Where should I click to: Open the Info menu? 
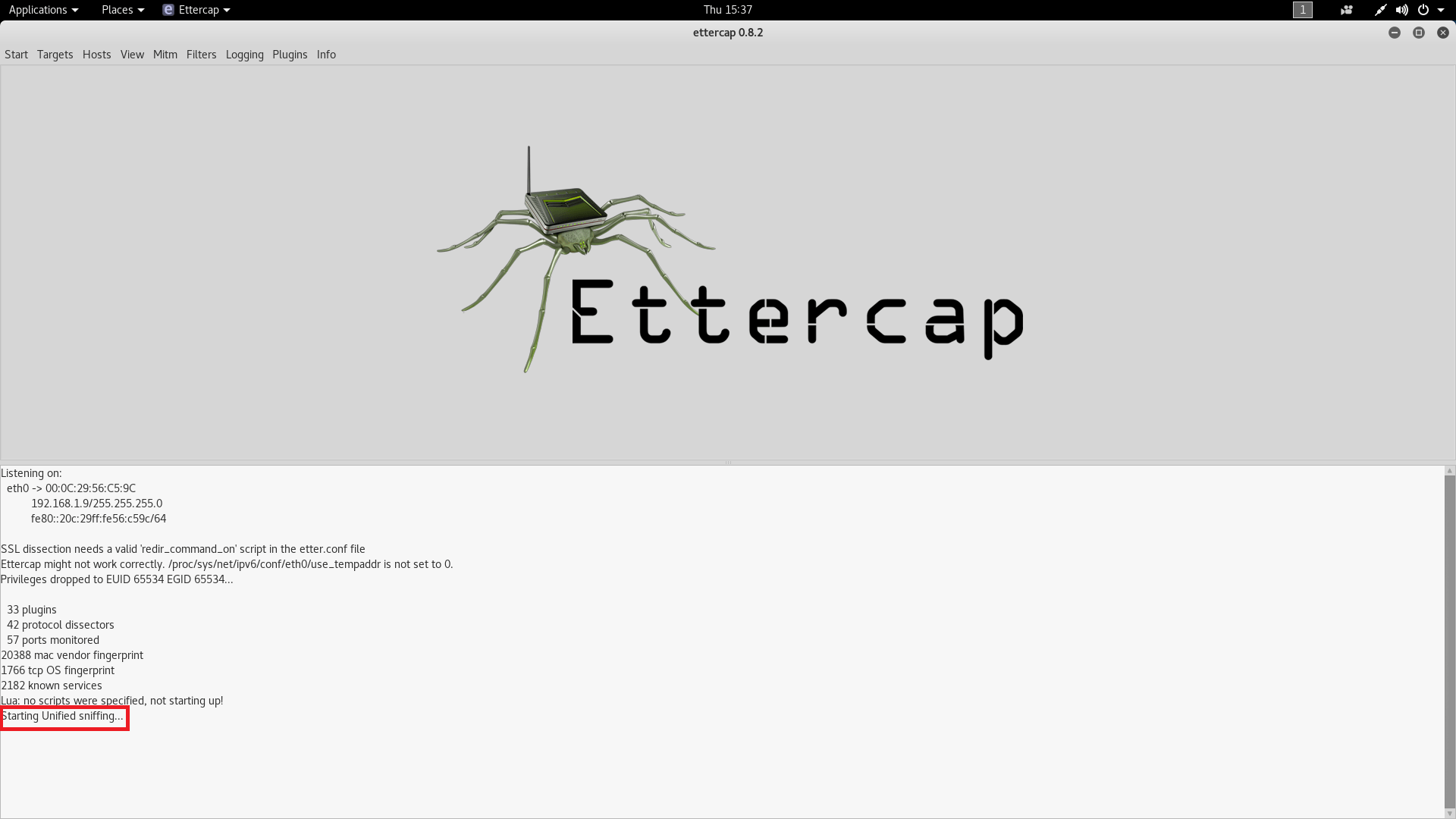[326, 55]
